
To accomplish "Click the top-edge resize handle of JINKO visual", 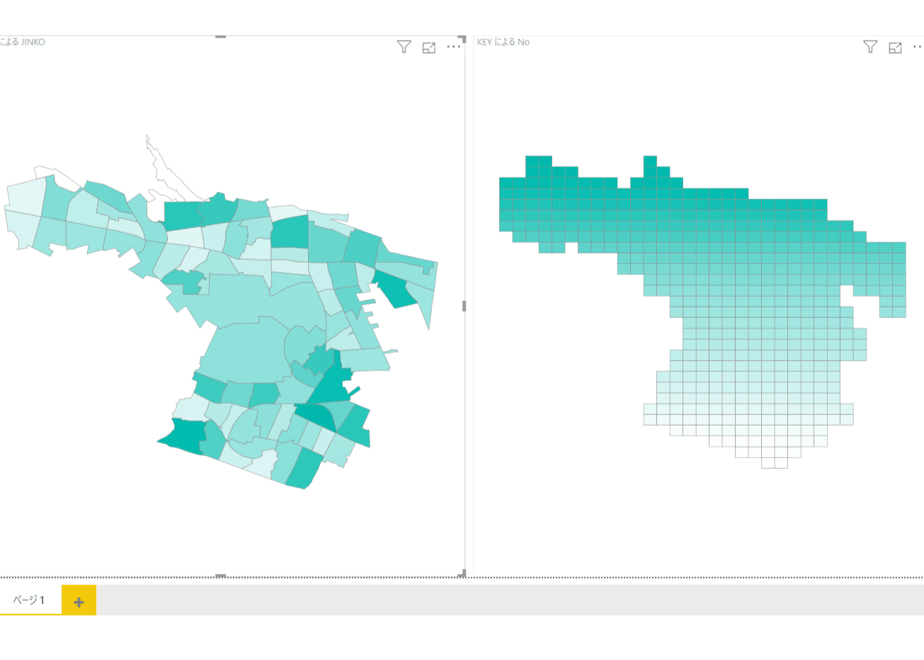I will coord(220,37).
